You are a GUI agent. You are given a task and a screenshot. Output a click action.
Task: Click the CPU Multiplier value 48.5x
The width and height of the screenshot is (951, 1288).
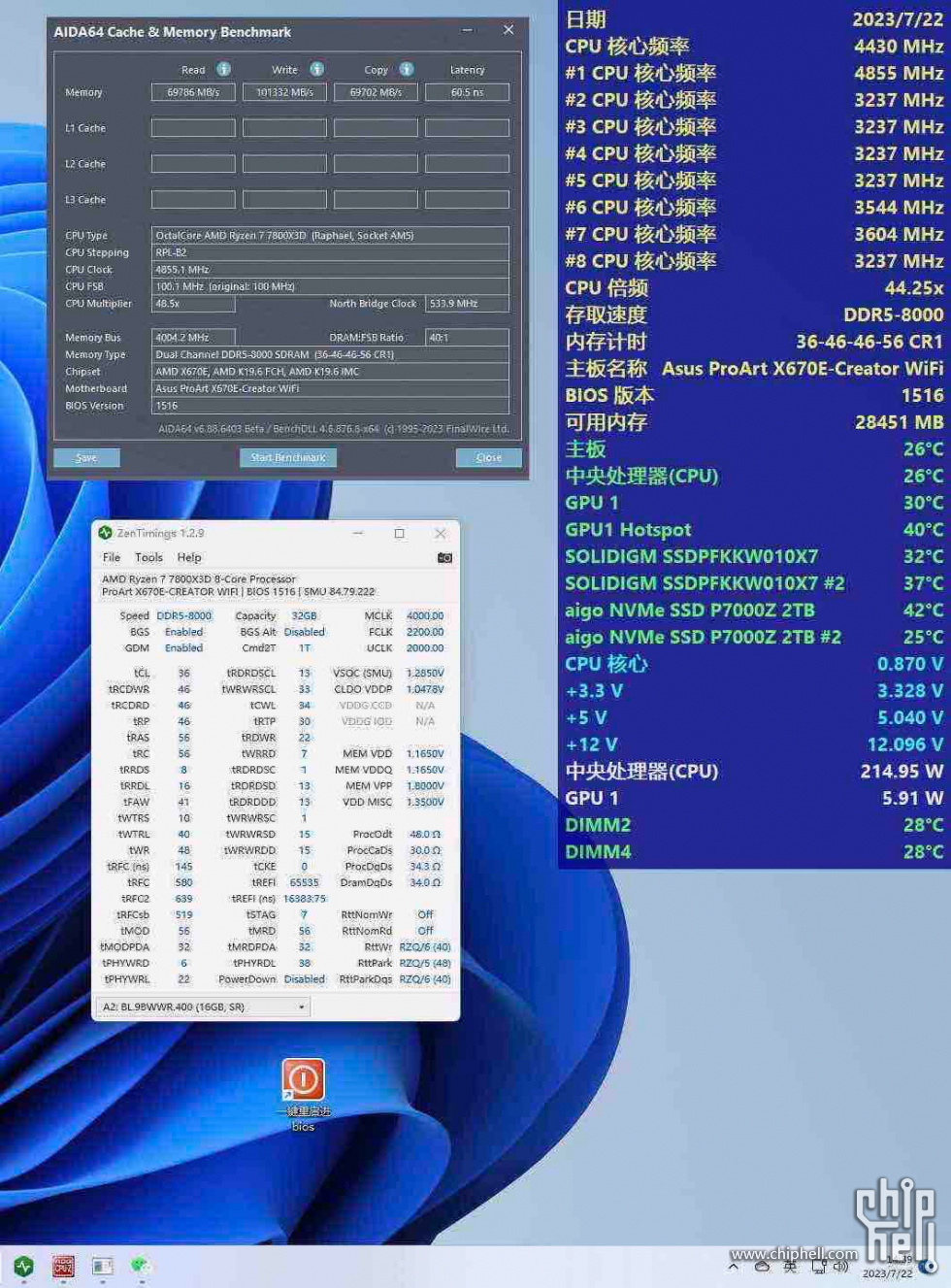click(193, 304)
